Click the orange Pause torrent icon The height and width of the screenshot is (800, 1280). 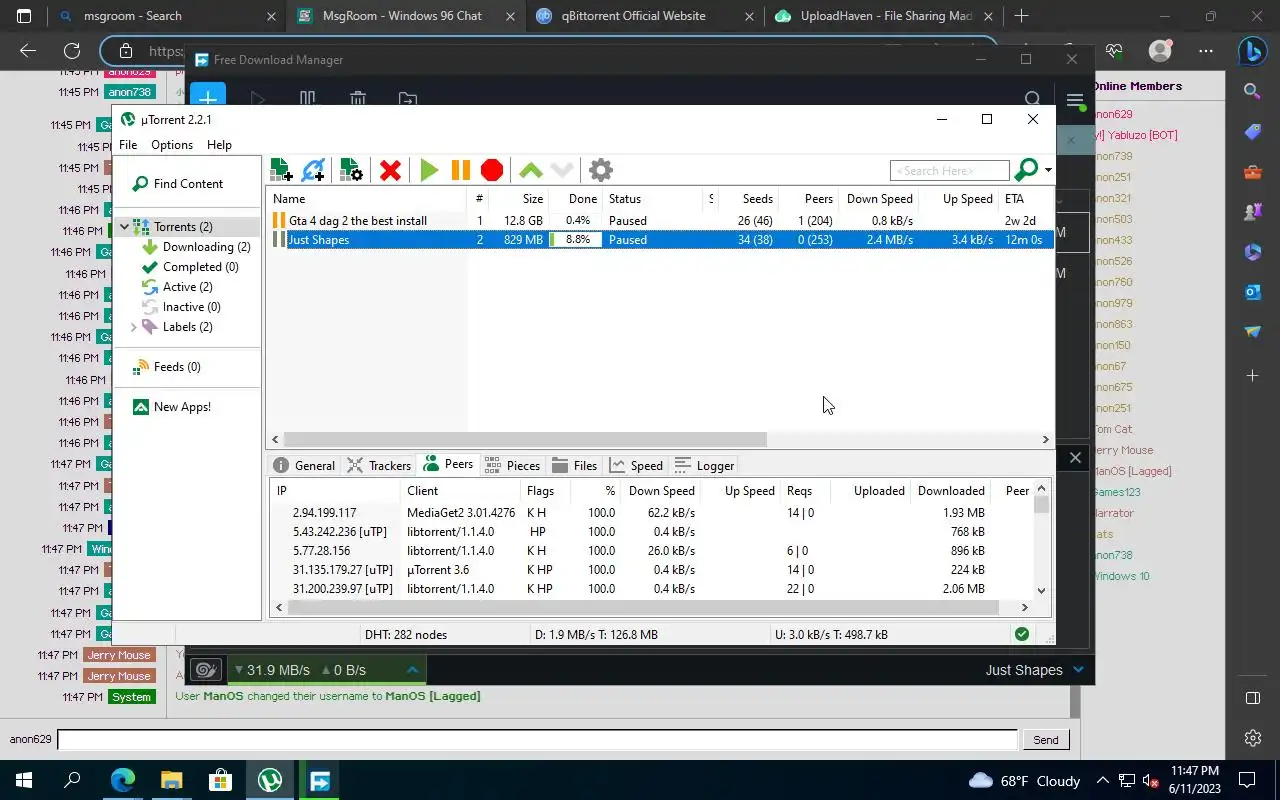click(460, 170)
